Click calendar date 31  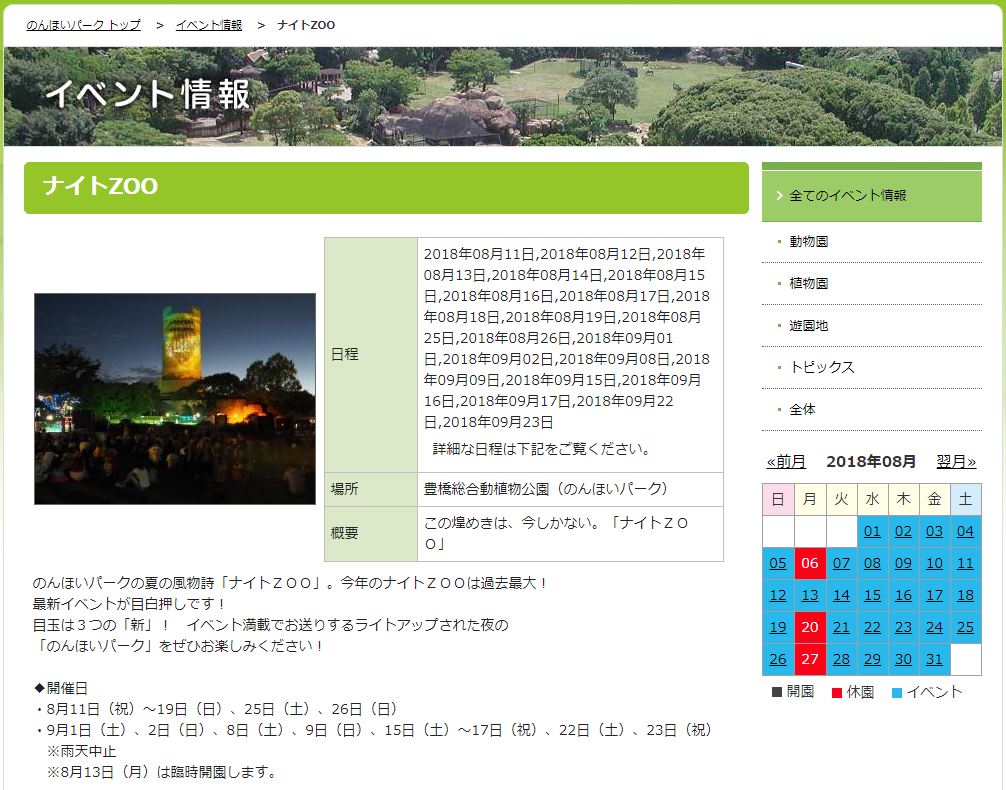click(x=934, y=659)
